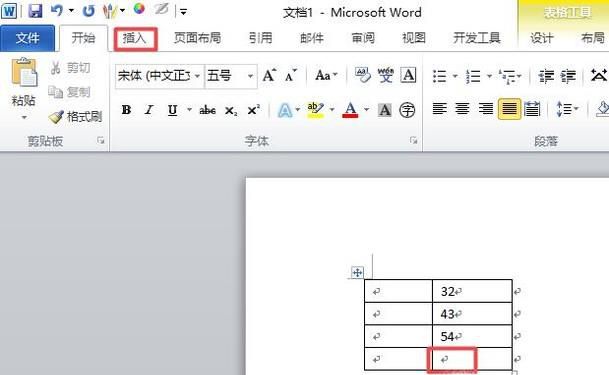This screenshot has width=609, height=375.
Task: Click the Copy (复制) button
Action: click(x=70, y=92)
